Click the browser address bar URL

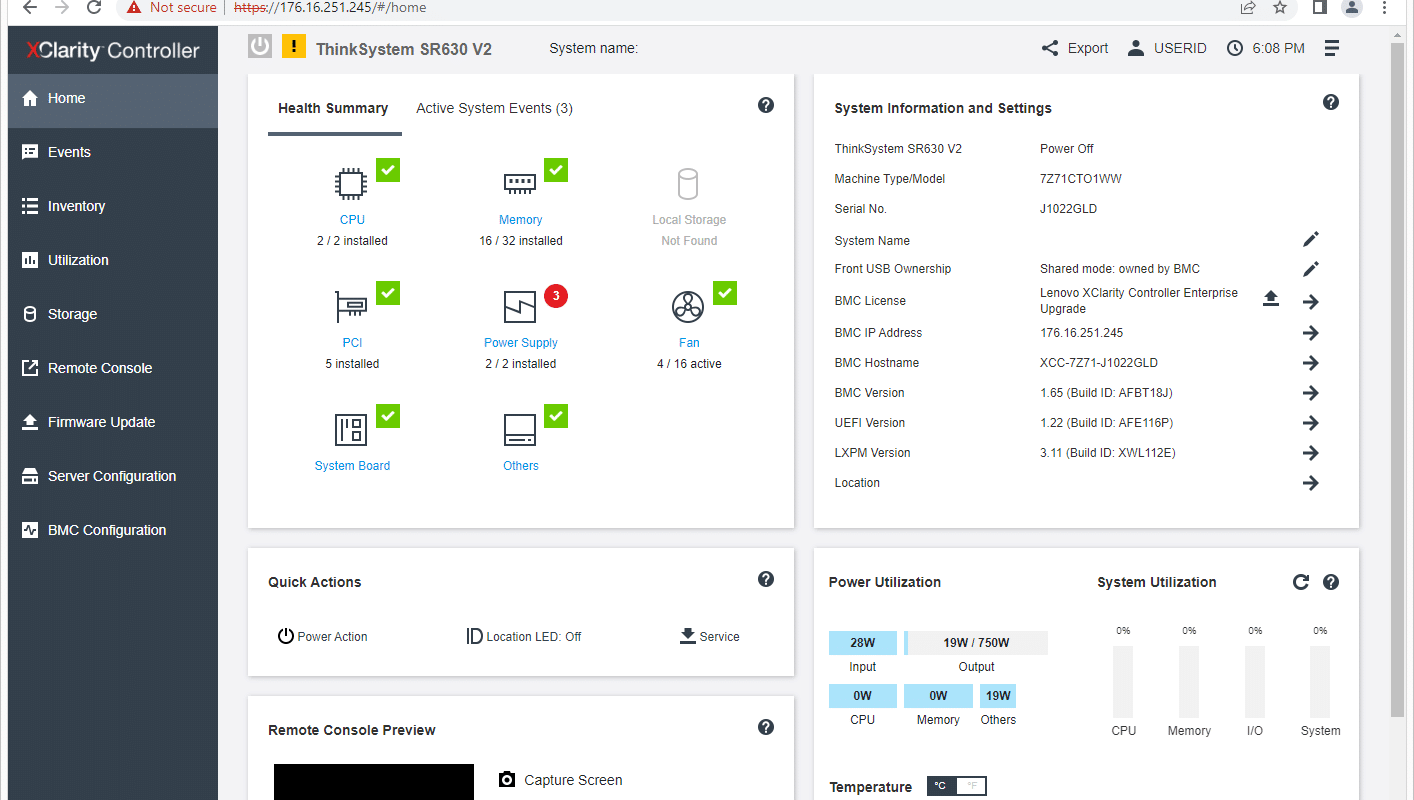click(330, 8)
